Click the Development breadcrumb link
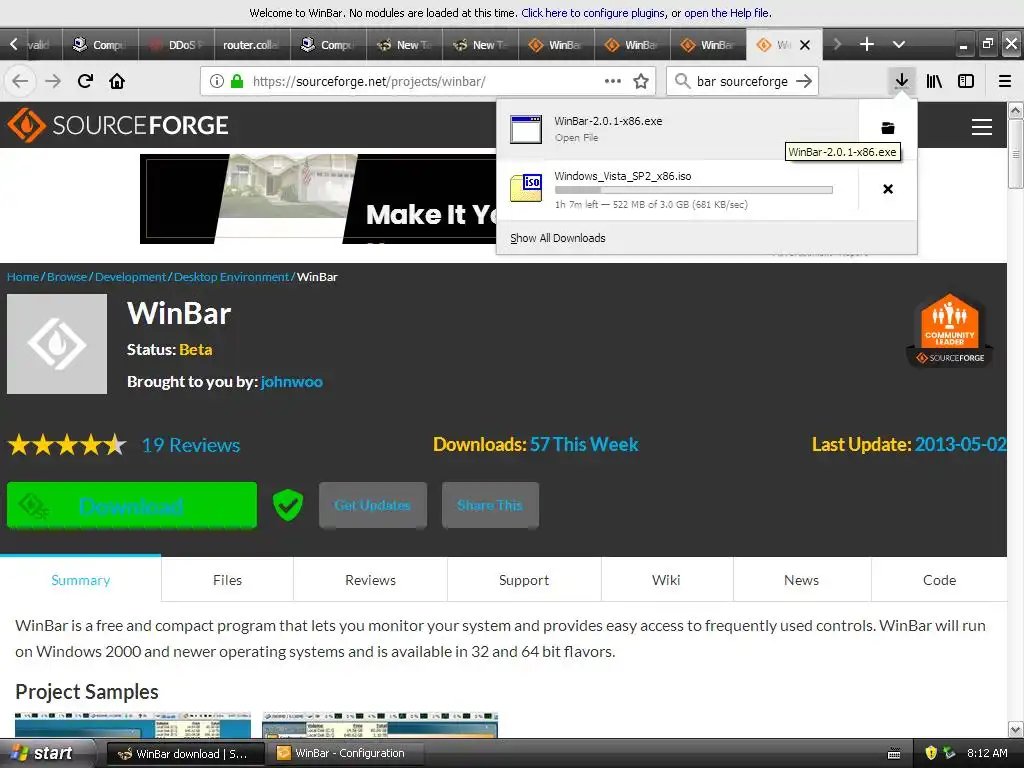 pyautogui.click(x=131, y=277)
